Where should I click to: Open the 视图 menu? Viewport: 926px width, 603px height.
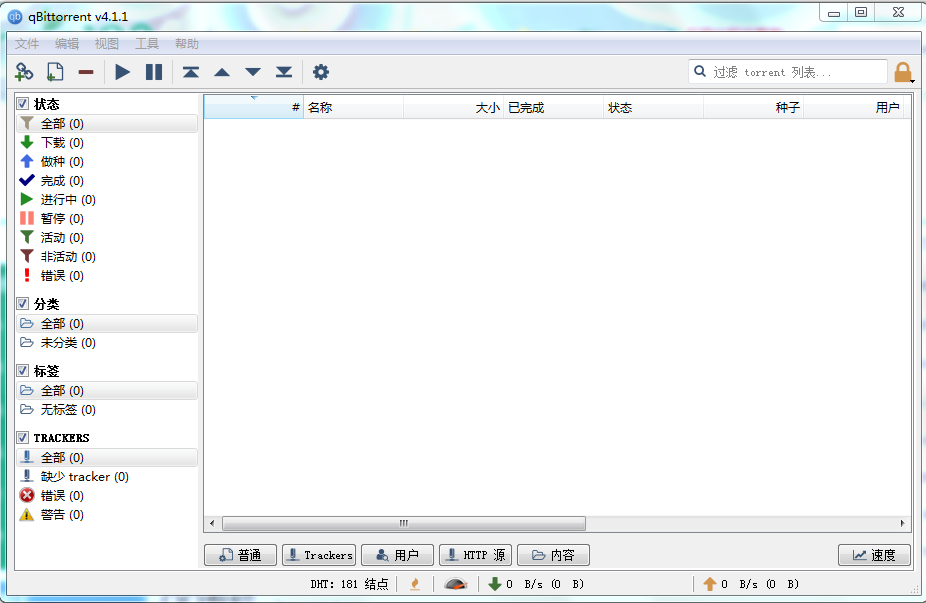pyautogui.click(x=107, y=44)
